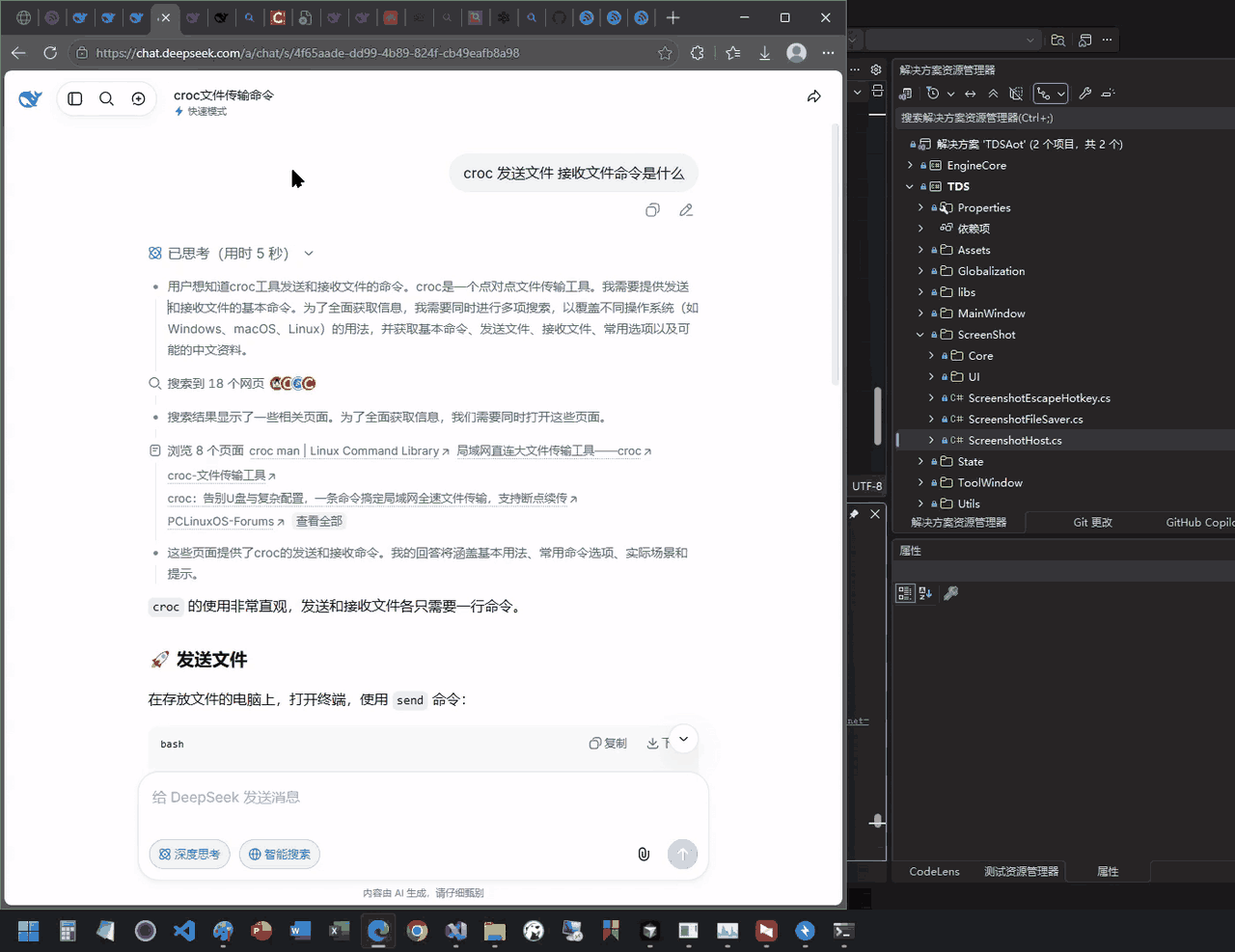Screen dimensions: 1235x952
Task: Expand the Properties folder in TDS
Action: coord(920,207)
